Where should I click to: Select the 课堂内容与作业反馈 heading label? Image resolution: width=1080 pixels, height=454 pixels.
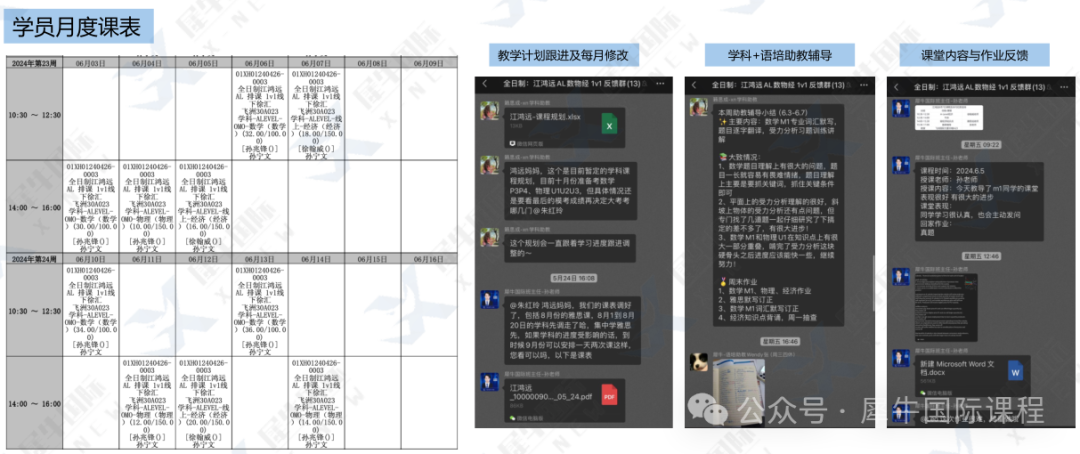click(975, 55)
